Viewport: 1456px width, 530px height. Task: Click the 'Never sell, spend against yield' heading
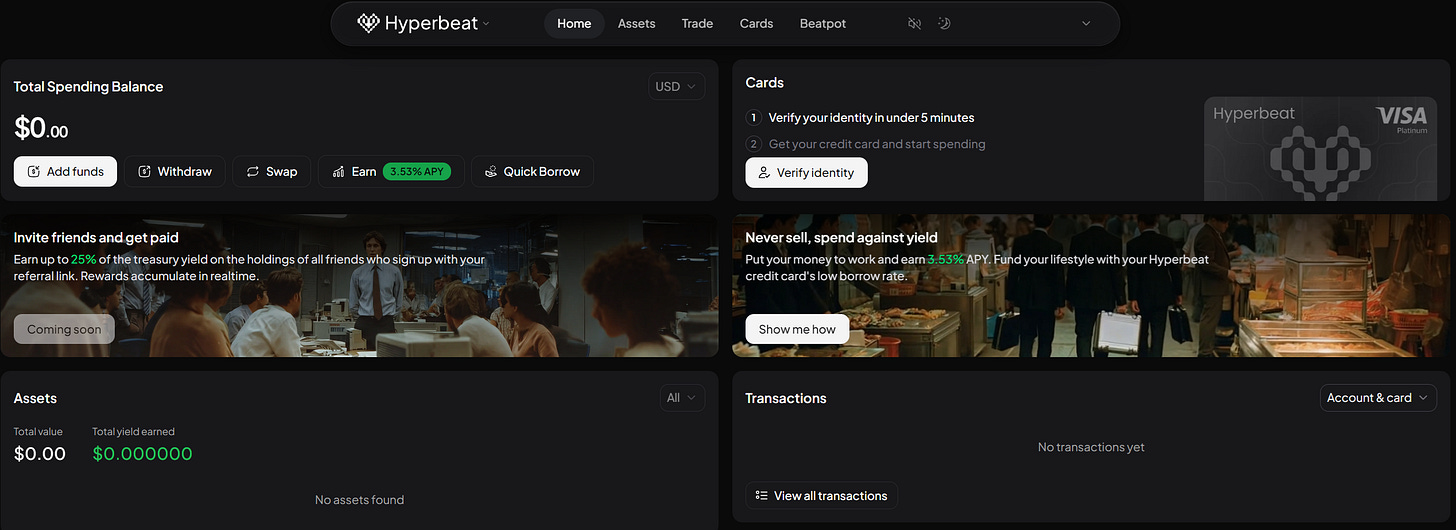point(842,238)
